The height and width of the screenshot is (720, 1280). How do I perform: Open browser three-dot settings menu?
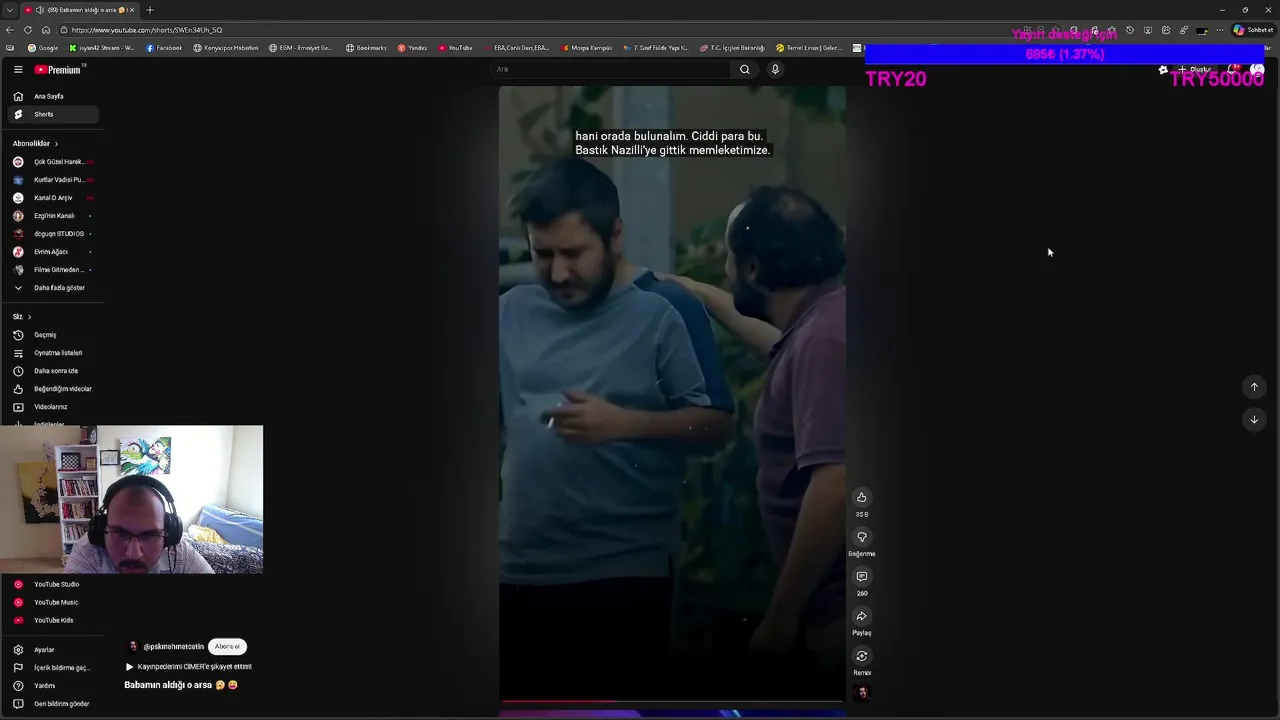point(1220,30)
